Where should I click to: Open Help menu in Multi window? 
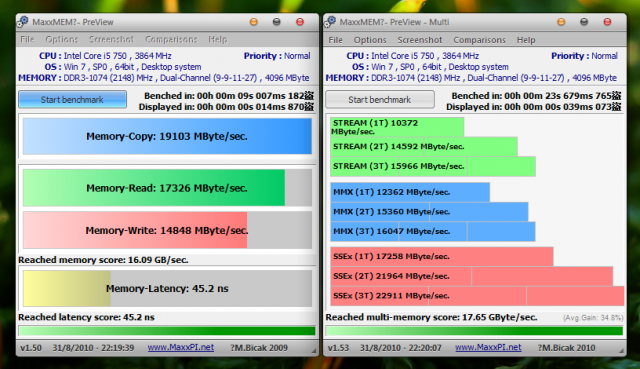(x=526, y=40)
